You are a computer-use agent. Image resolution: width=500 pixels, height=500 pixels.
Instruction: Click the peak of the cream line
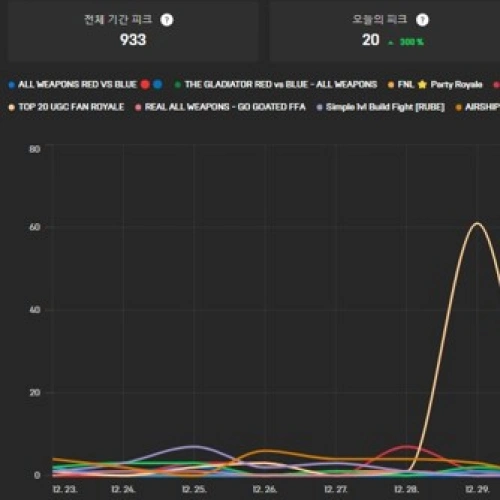point(477,223)
